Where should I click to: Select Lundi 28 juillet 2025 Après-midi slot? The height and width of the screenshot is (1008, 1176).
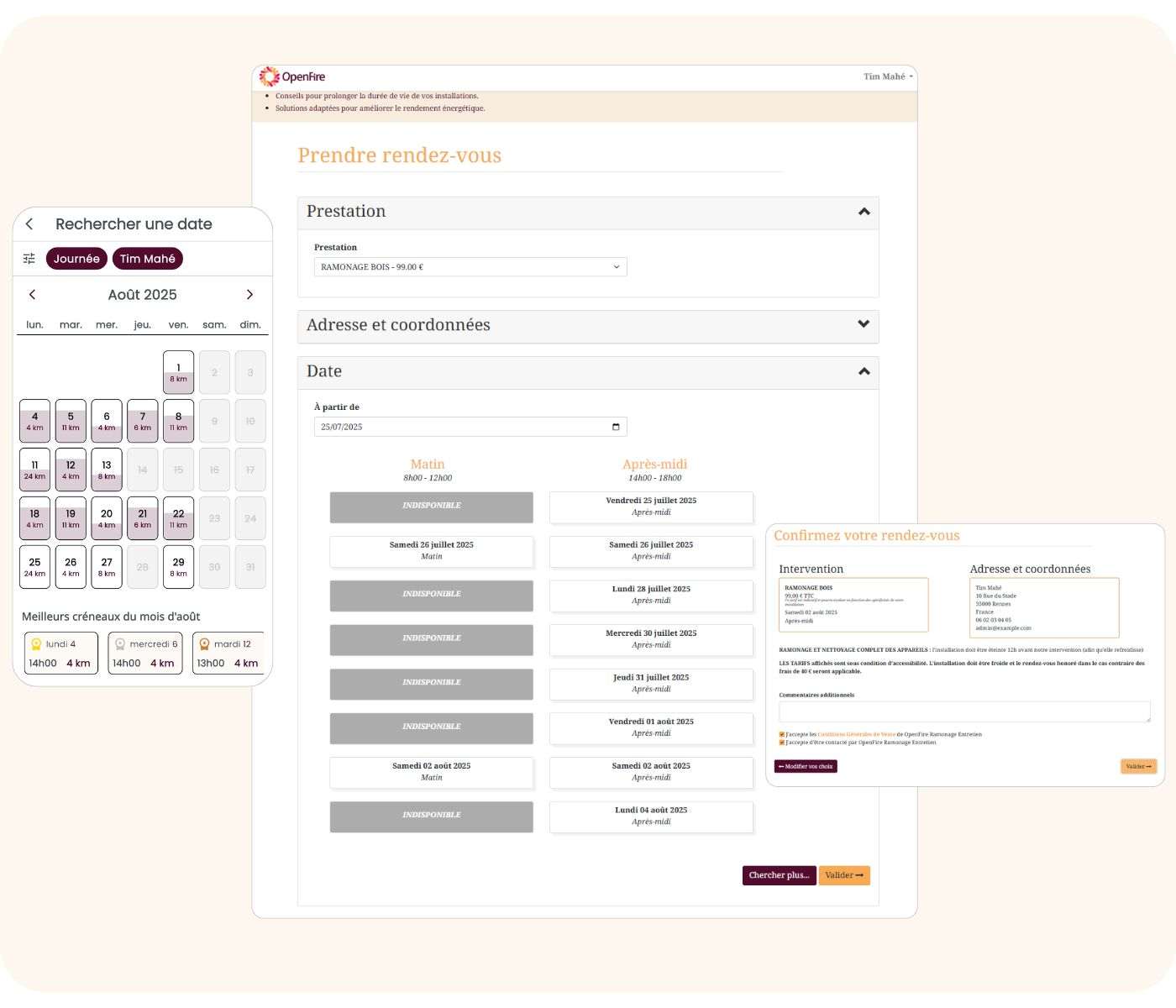click(651, 595)
